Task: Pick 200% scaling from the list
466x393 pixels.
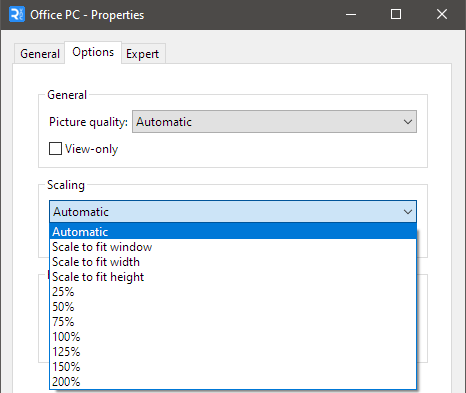Action: 233,382
